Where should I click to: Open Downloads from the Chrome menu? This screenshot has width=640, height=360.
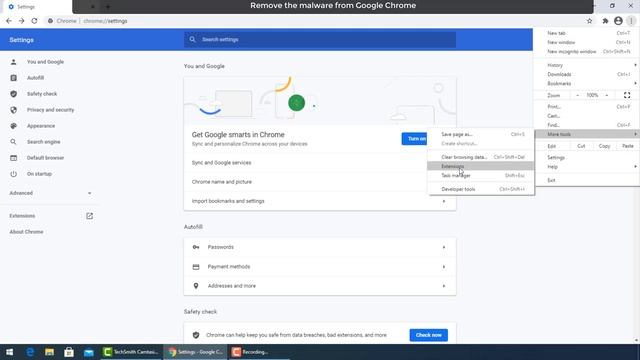tap(587, 74)
